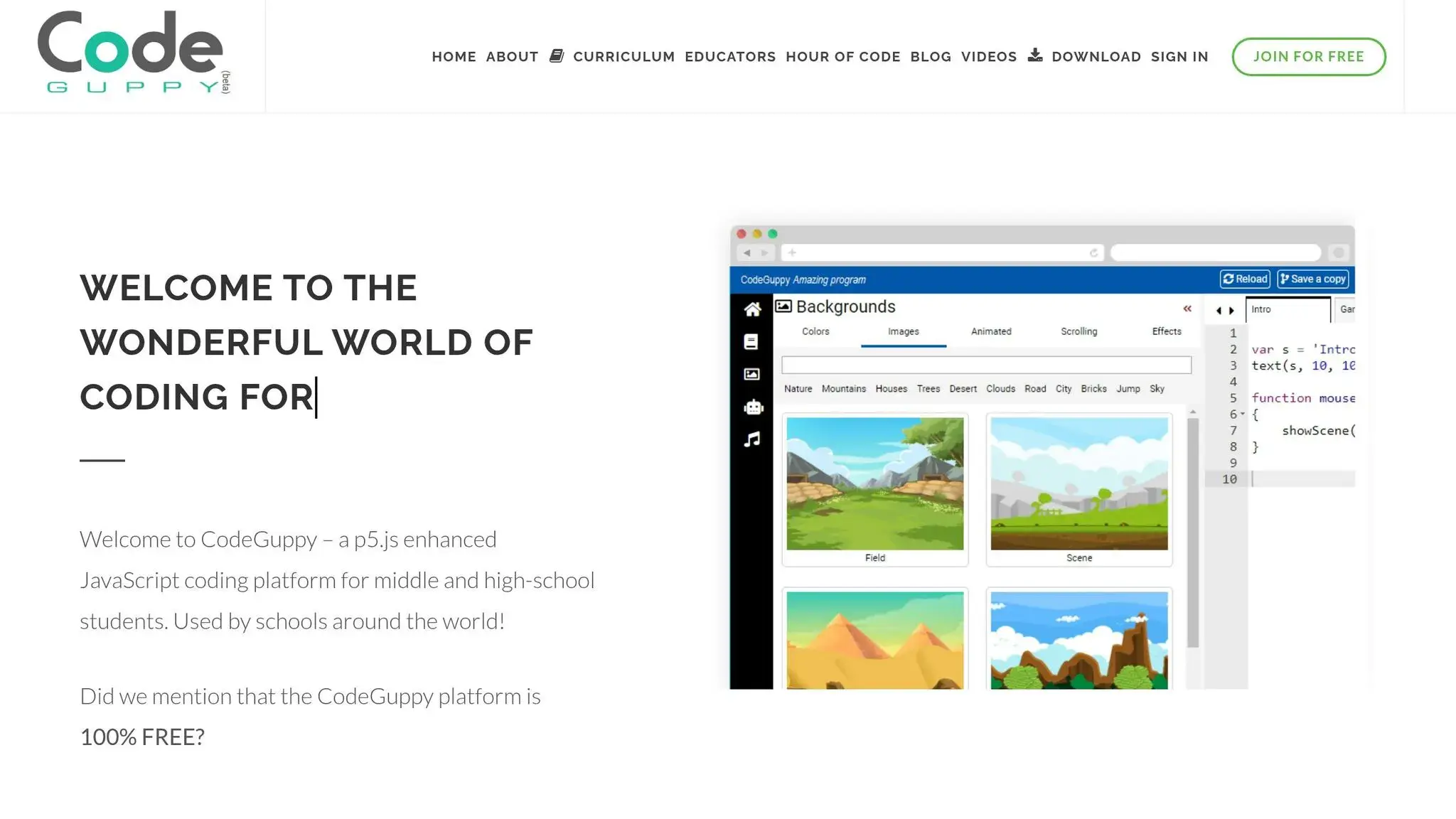Click the previous tab arrow in code editor
1456x819 pixels.
[x=1219, y=311]
